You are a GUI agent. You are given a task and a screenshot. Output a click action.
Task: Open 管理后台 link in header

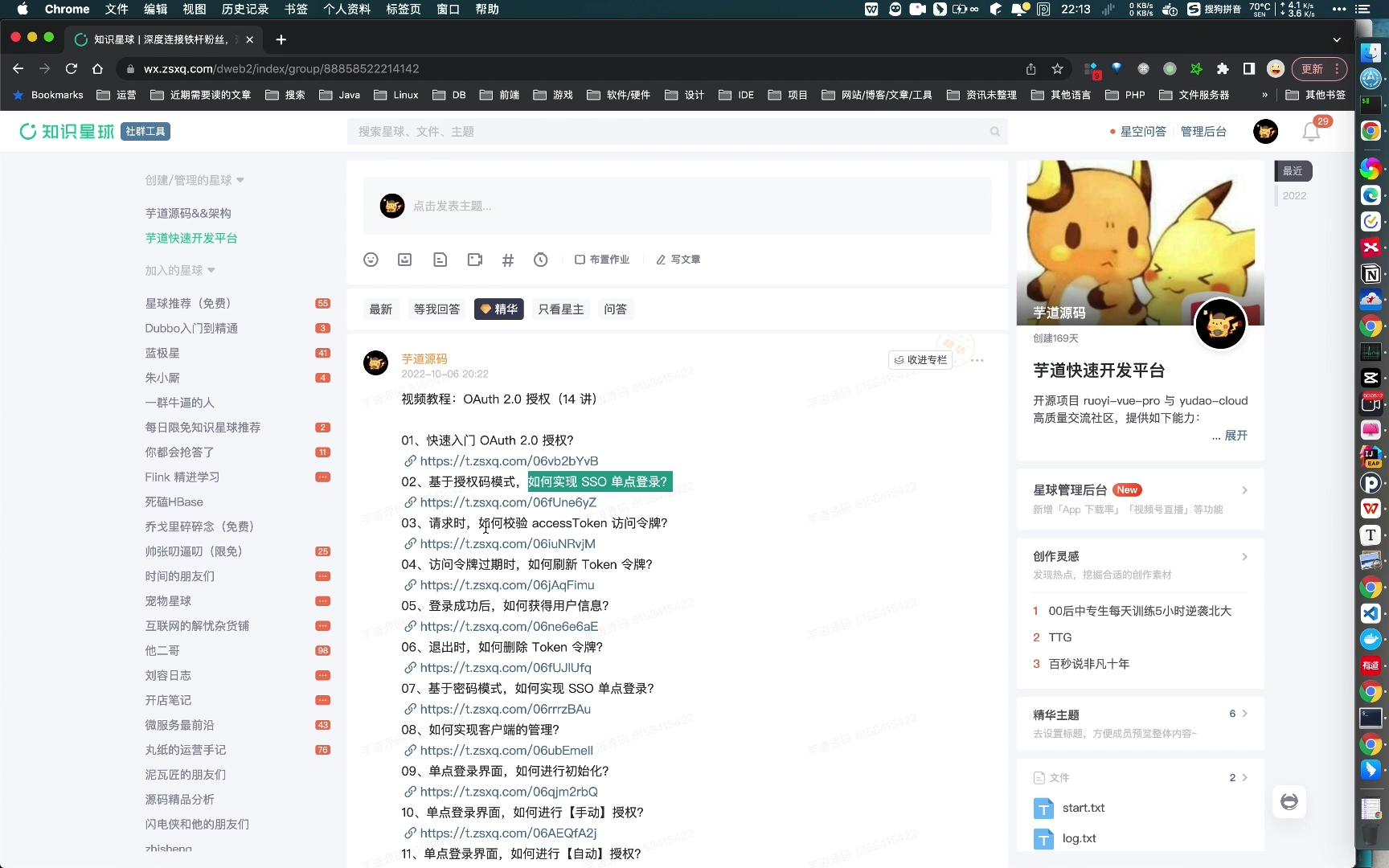click(x=1203, y=132)
